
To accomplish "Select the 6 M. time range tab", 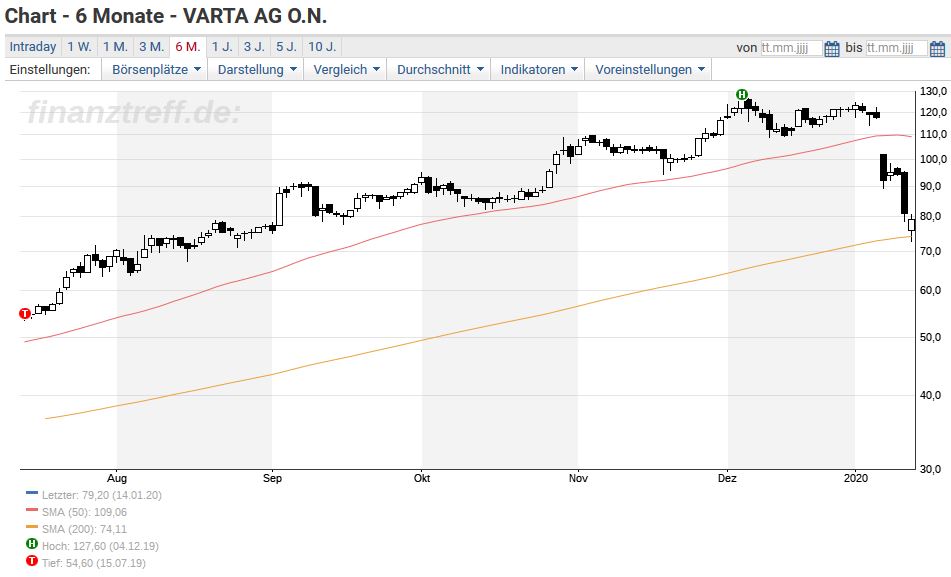I will click(x=188, y=47).
